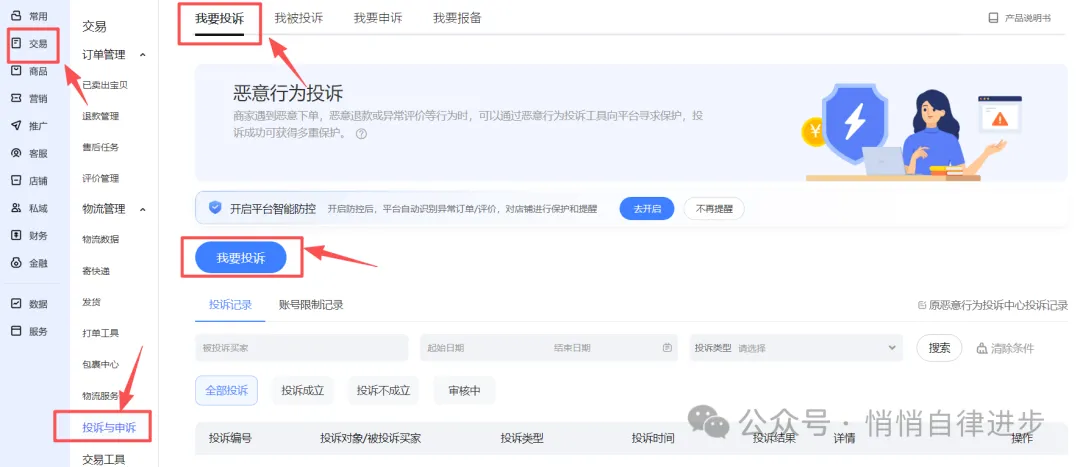1080x467 pixels.
Task: Click the 数据 sidebar icon
Action: [x=17, y=303]
